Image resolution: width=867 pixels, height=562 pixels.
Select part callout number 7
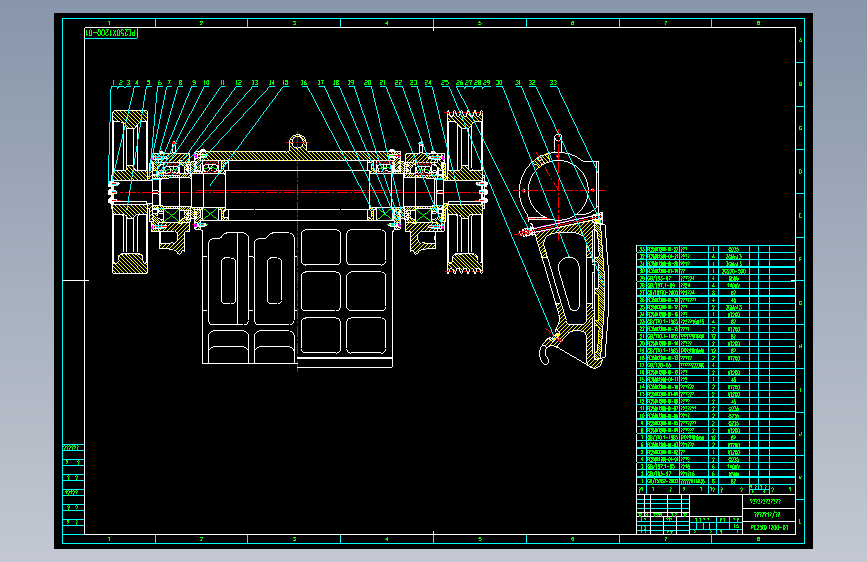(169, 83)
